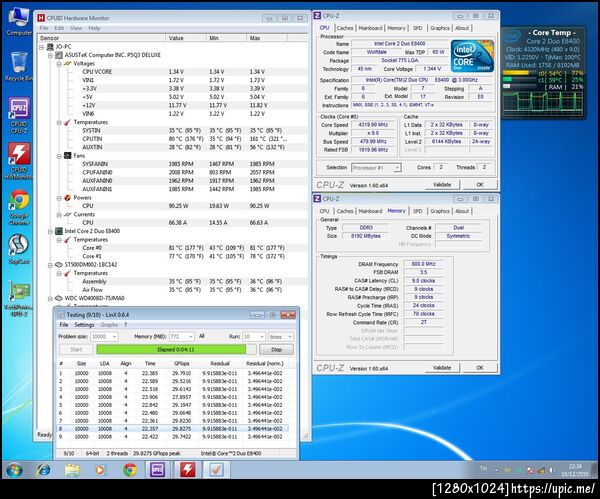Image resolution: width=600 pixels, height=499 pixels.
Task: Collapse the Intel Core 2 Duo E8400 node
Action: (50, 231)
